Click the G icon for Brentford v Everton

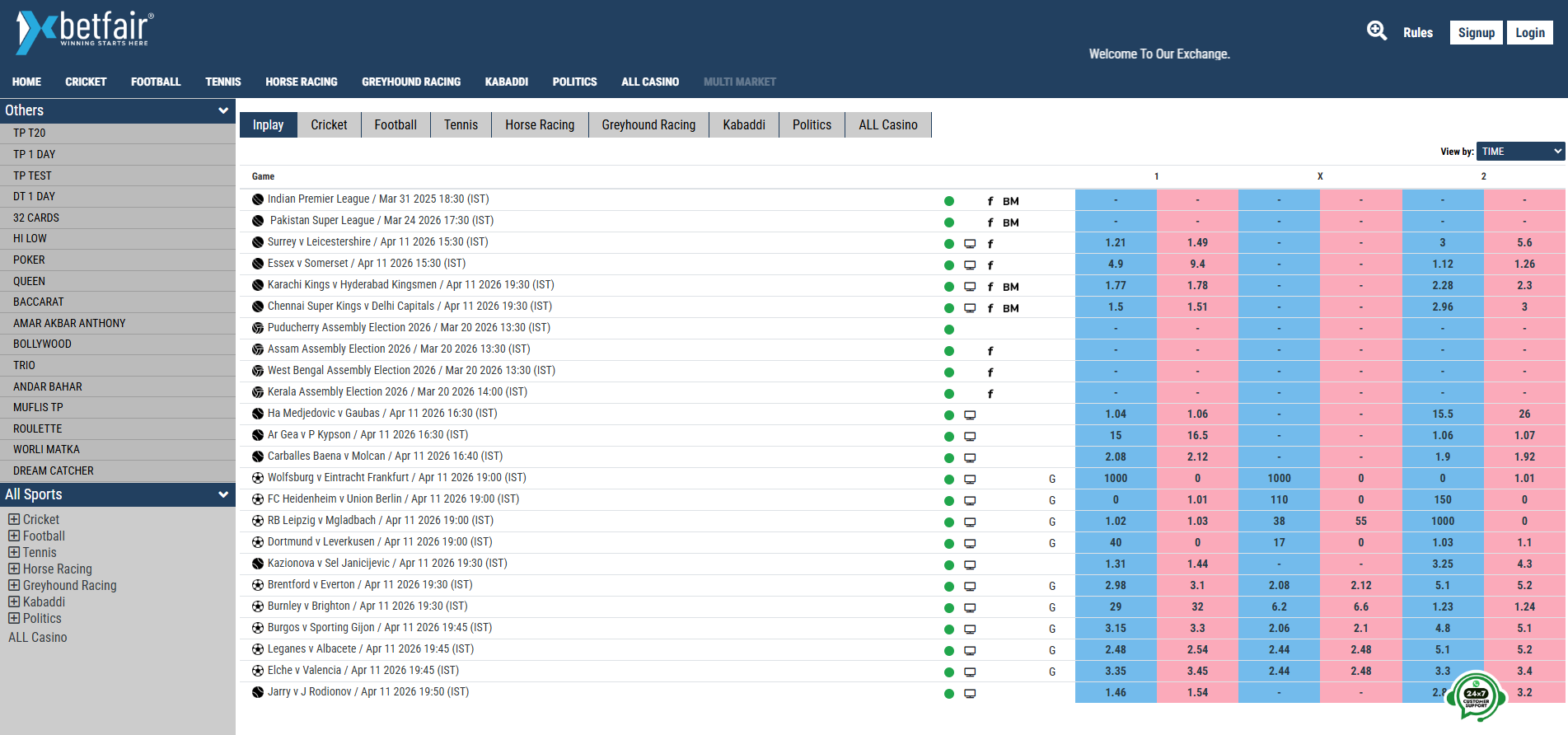click(x=1052, y=586)
